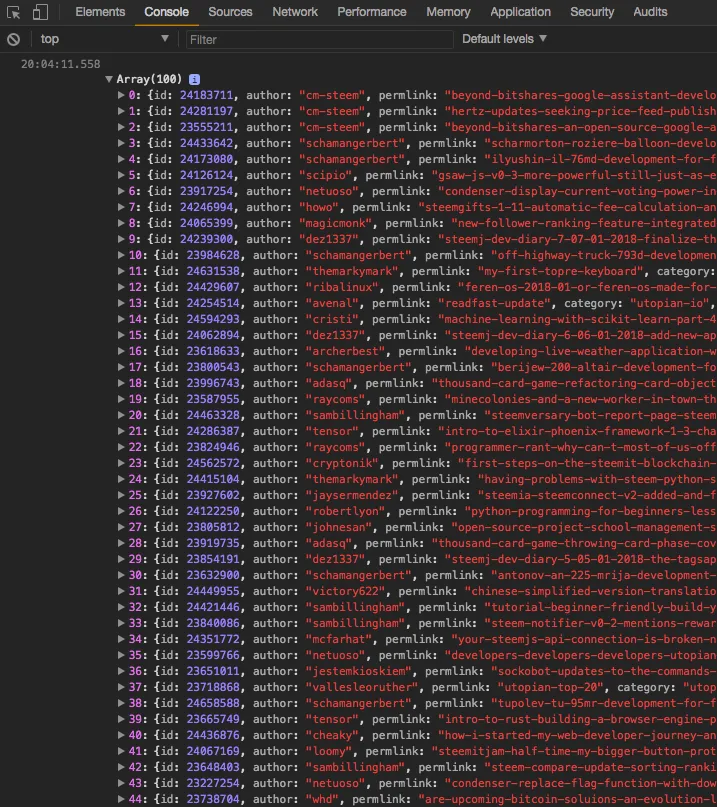
Task: Click permlink "utopian-top-20" in row 37
Action: (551, 687)
